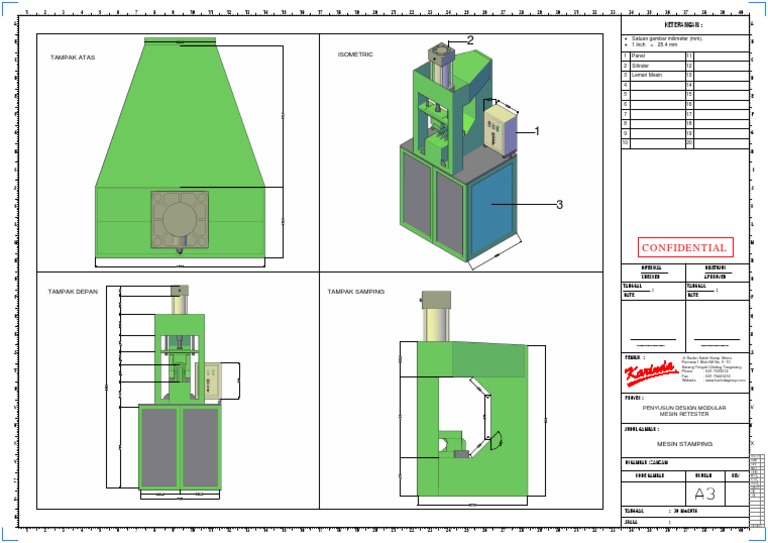Click the 'Satuan gambar milimeter' note
The image size is (768, 543).
point(667,38)
